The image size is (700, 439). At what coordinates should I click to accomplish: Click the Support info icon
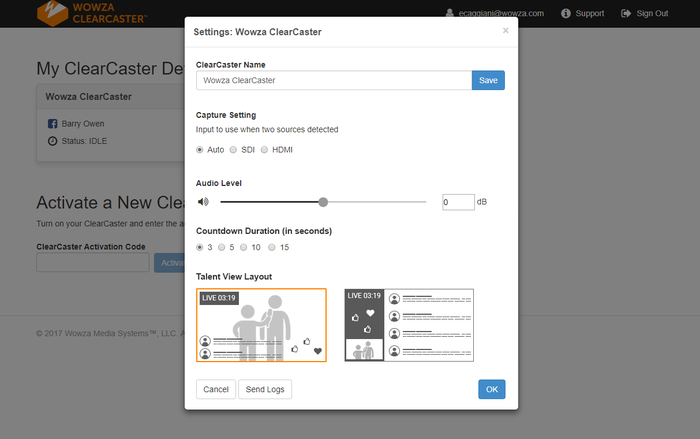click(x=566, y=14)
